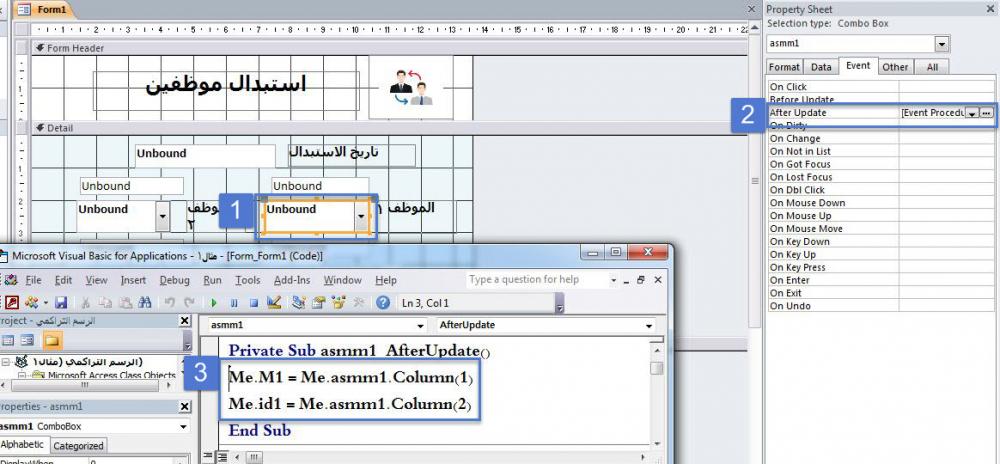Click the View Microsoft Access icon
Image resolution: width=1000 pixels, height=464 pixels.
pos(12,302)
